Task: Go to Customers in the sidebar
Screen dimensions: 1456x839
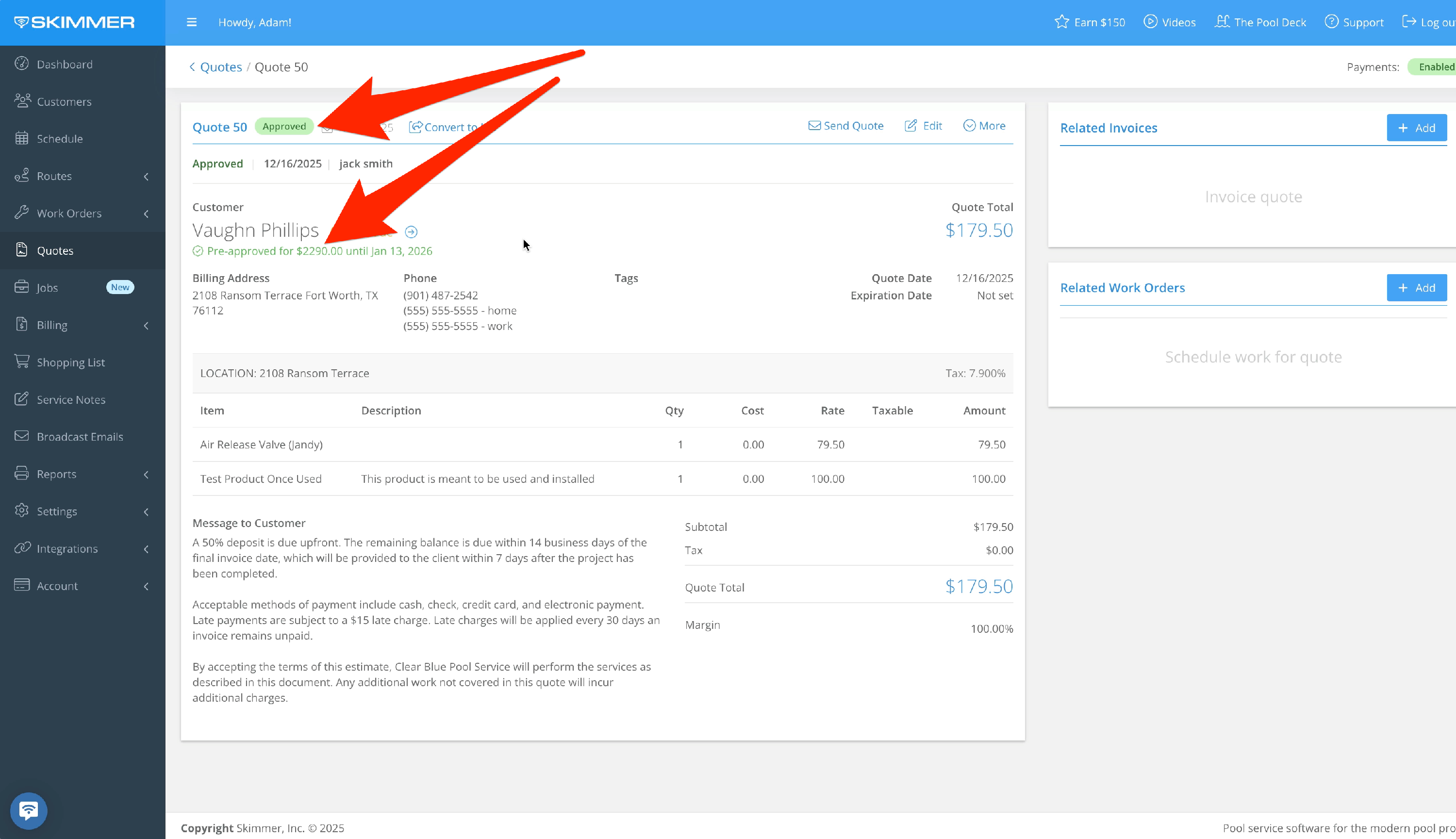Action: pos(64,101)
